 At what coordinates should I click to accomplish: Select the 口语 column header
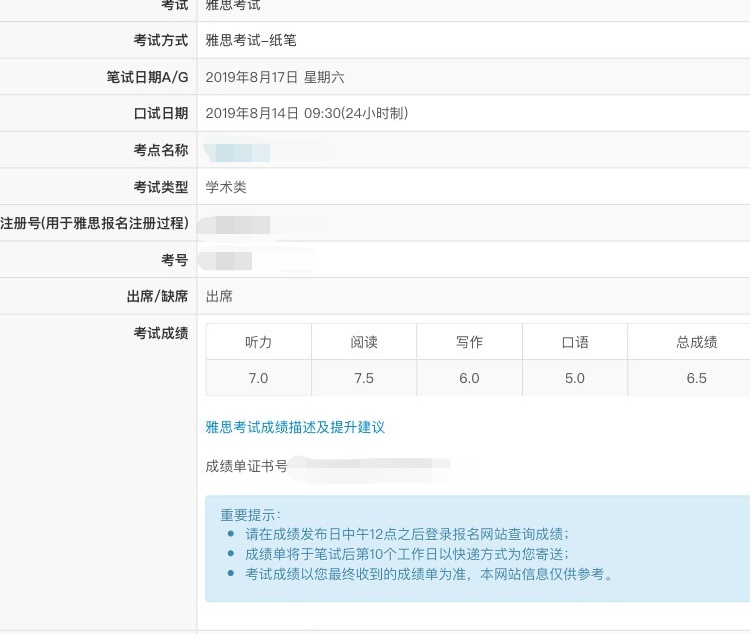click(x=575, y=342)
